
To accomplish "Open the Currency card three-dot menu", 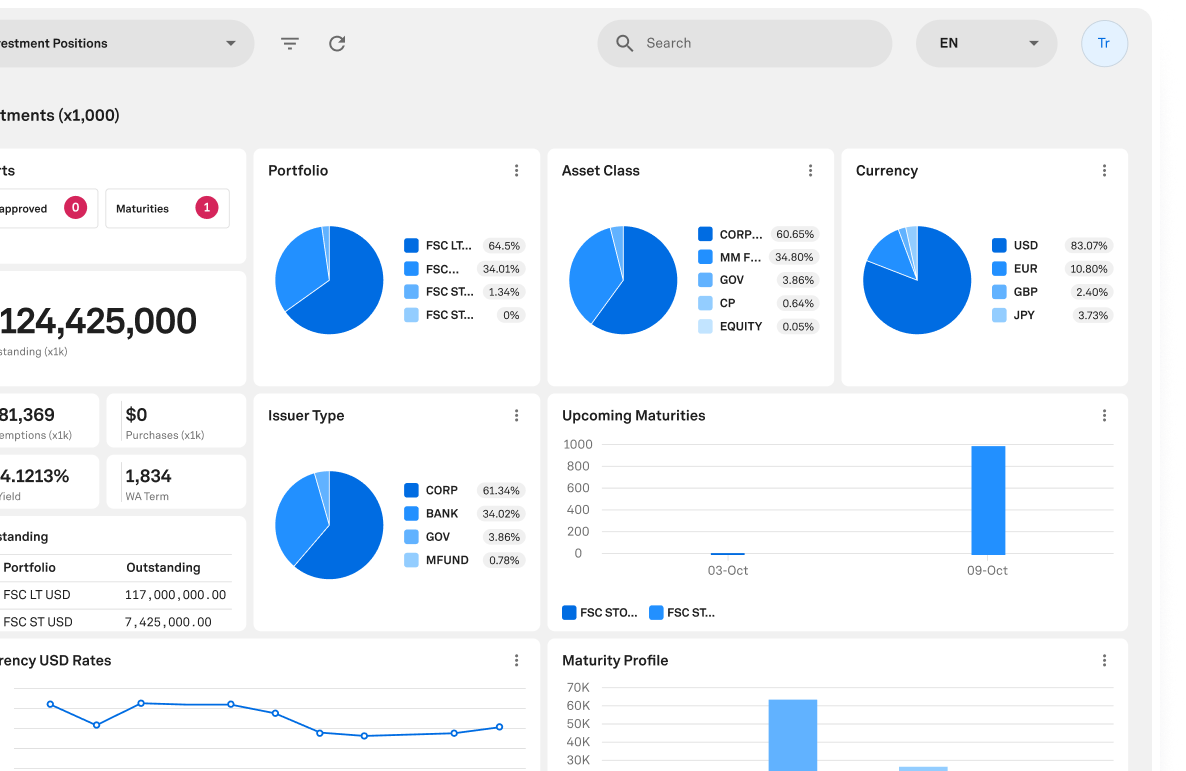I will click(x=1104, y=171).
